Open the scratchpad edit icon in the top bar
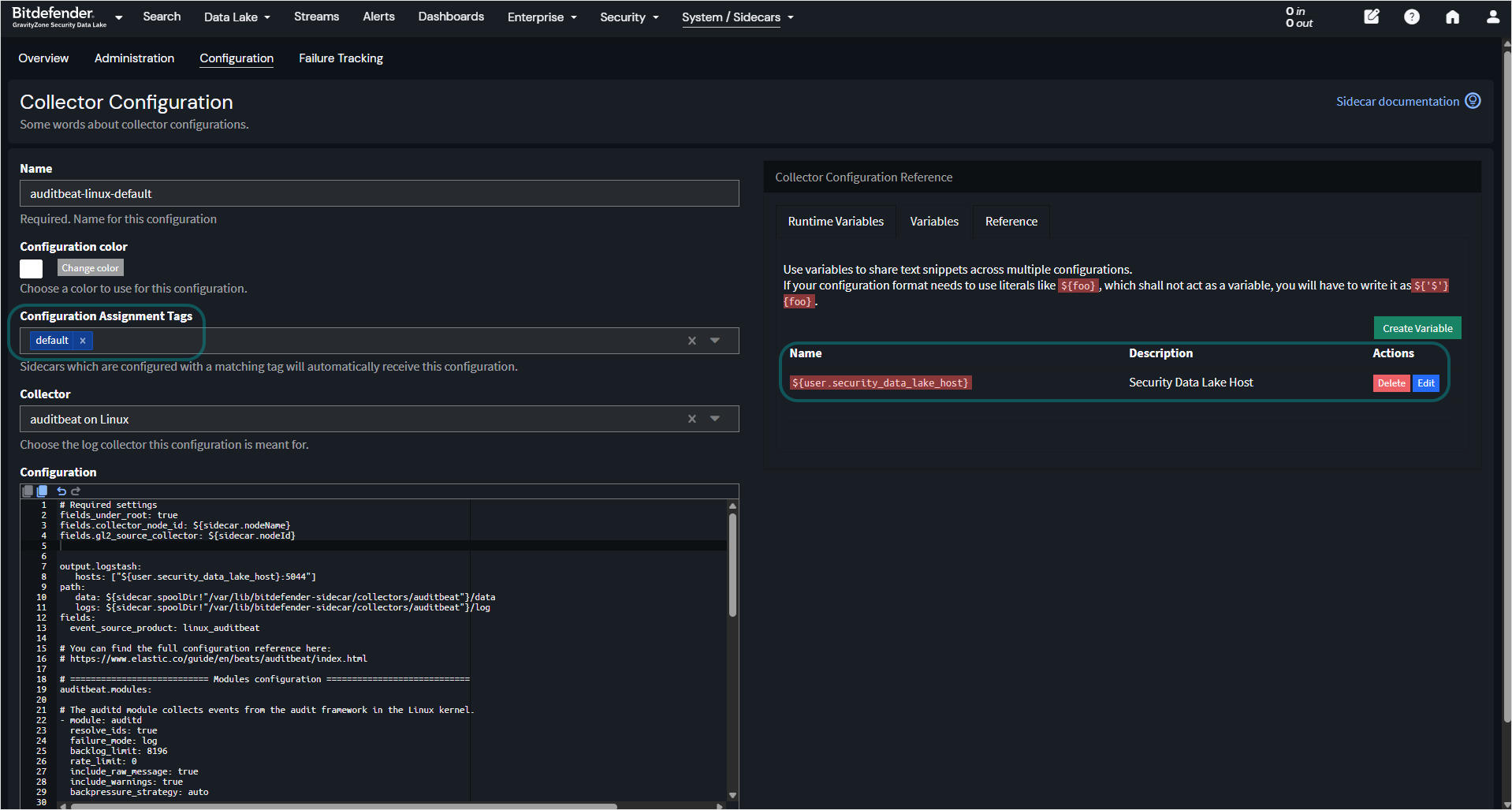The width and height of the screenshot is (1512, 810). coord(1372,17)
